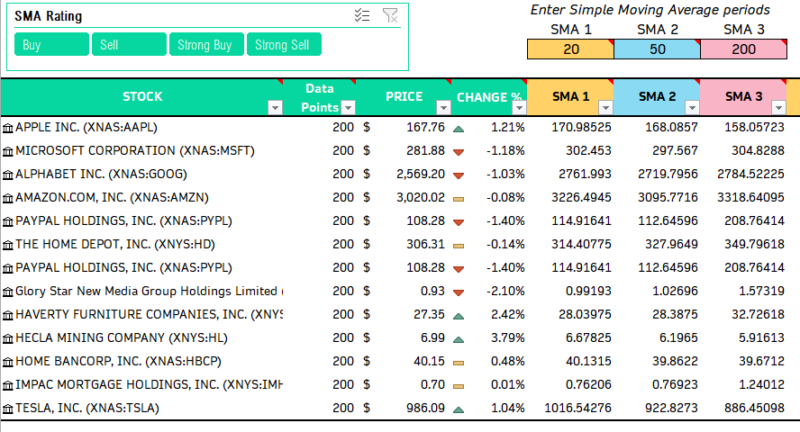Select Apple's price cell 167.76

pos(404,127)
